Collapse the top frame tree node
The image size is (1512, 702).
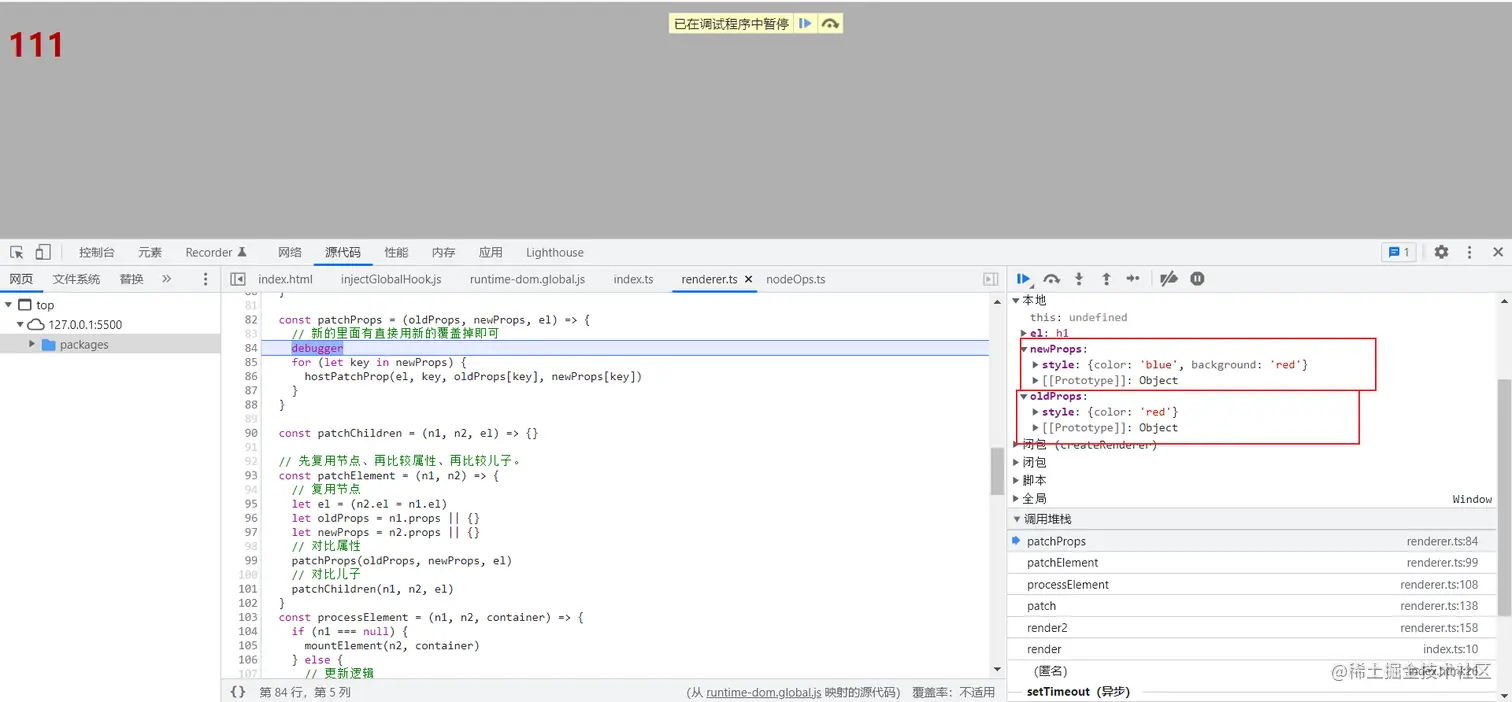[8, 305]
